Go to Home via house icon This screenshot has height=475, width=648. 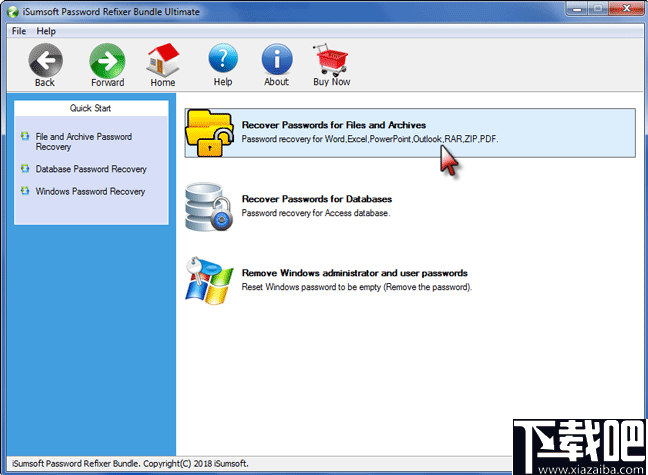(x=163, y=60)
